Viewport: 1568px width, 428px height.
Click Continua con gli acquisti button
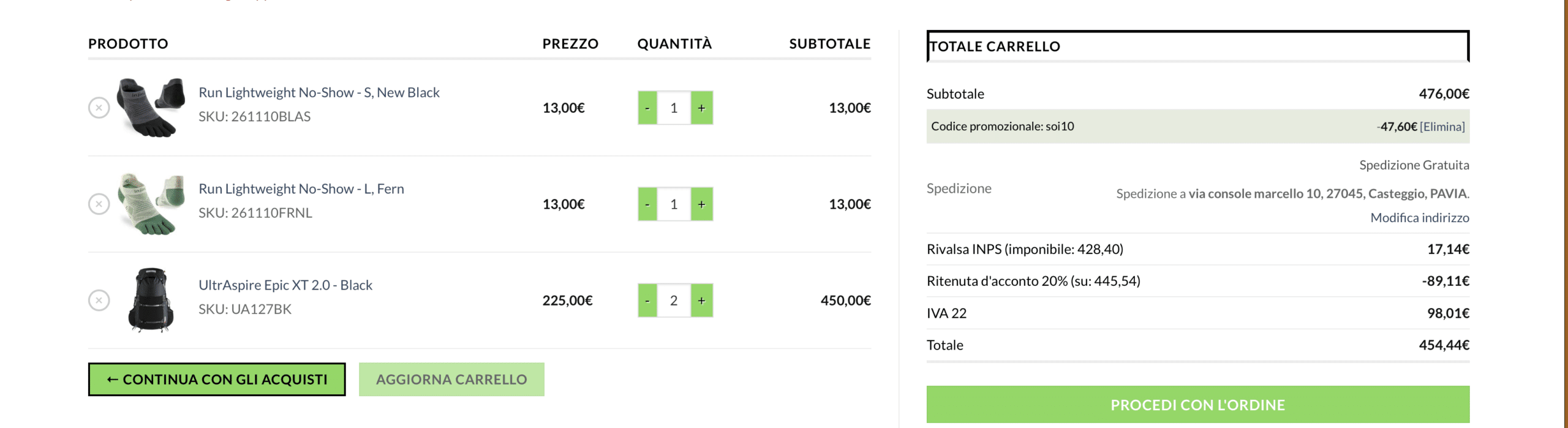coord(217,379)
